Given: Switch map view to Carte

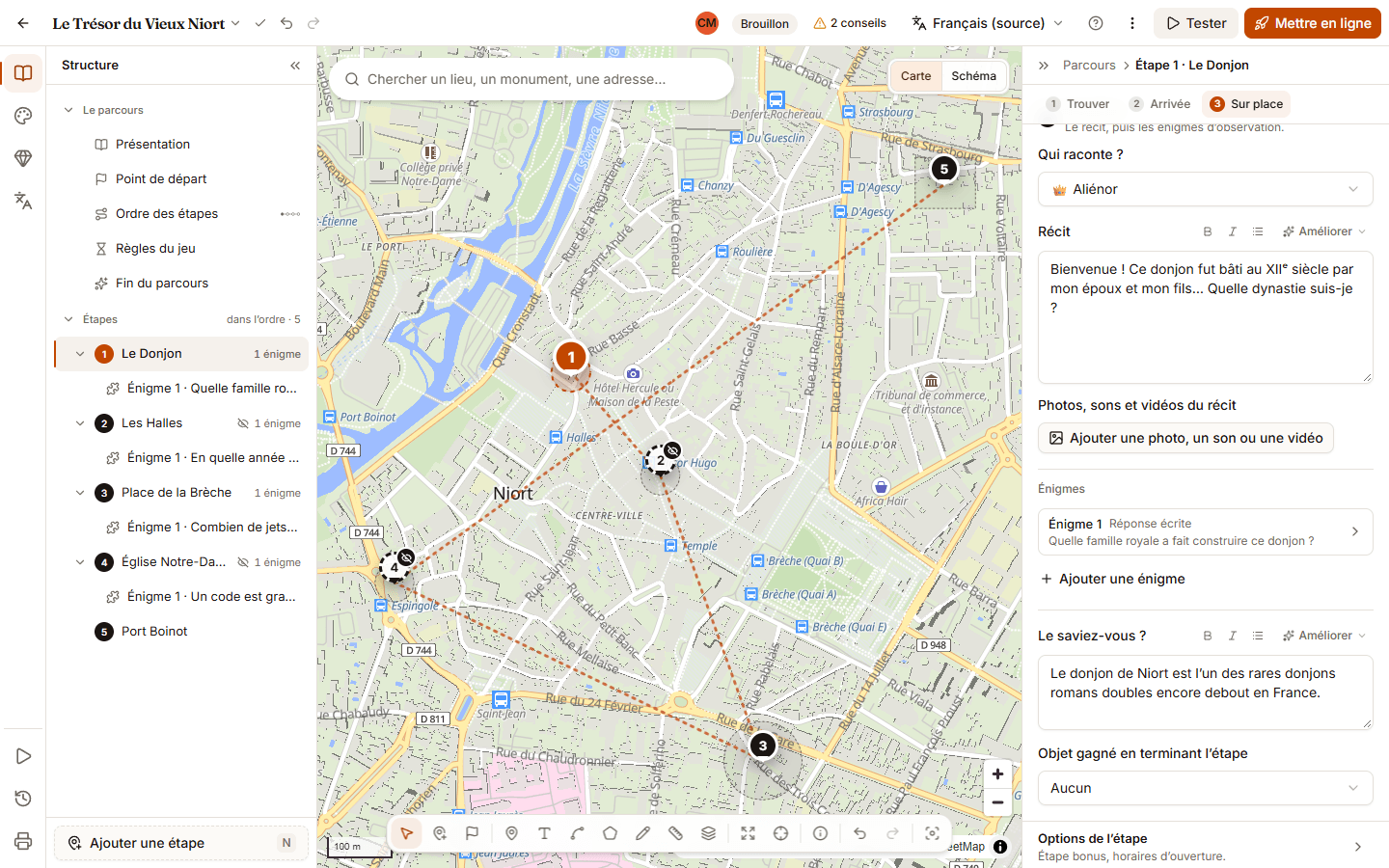Looking at the screenshot, I should tap(916, 76).
